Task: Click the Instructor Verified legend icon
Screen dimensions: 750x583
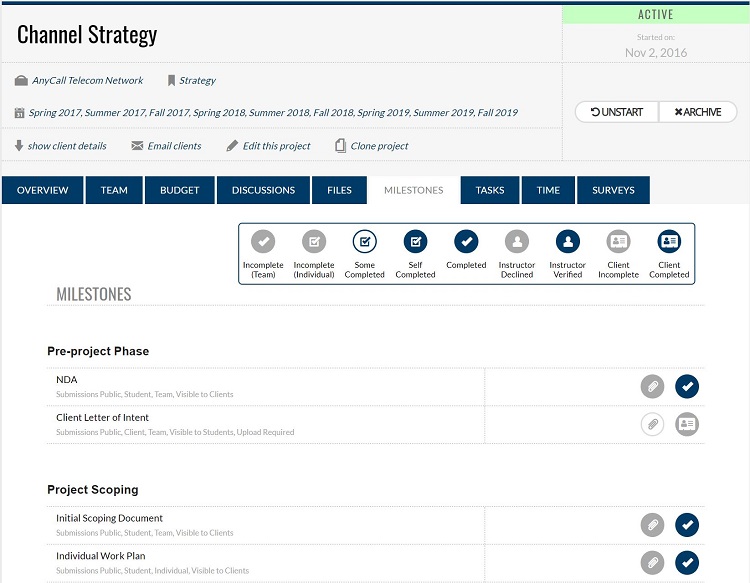Action: click(567, 242)
